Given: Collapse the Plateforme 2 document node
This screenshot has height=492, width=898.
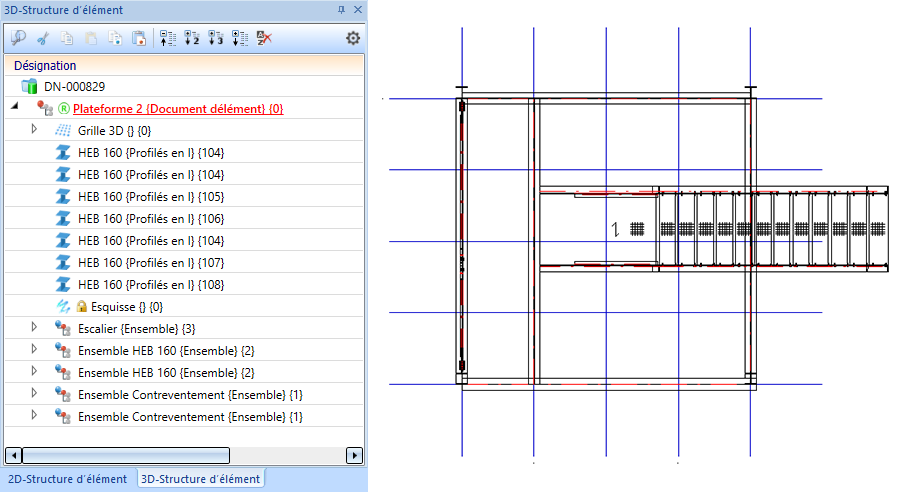Looking at the screenshot, I should coord(14,108).
